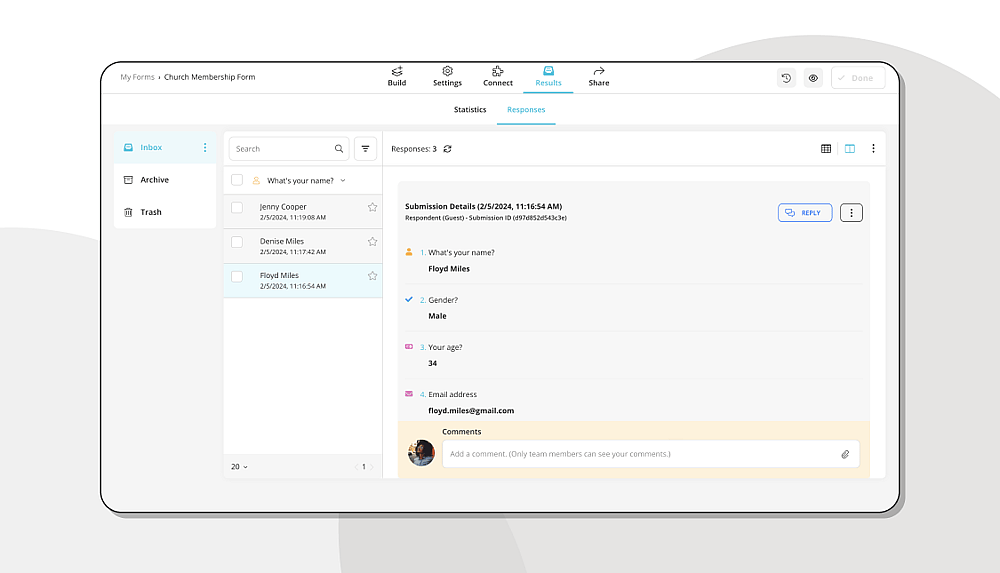Switch to table view layout

[826, 149]
